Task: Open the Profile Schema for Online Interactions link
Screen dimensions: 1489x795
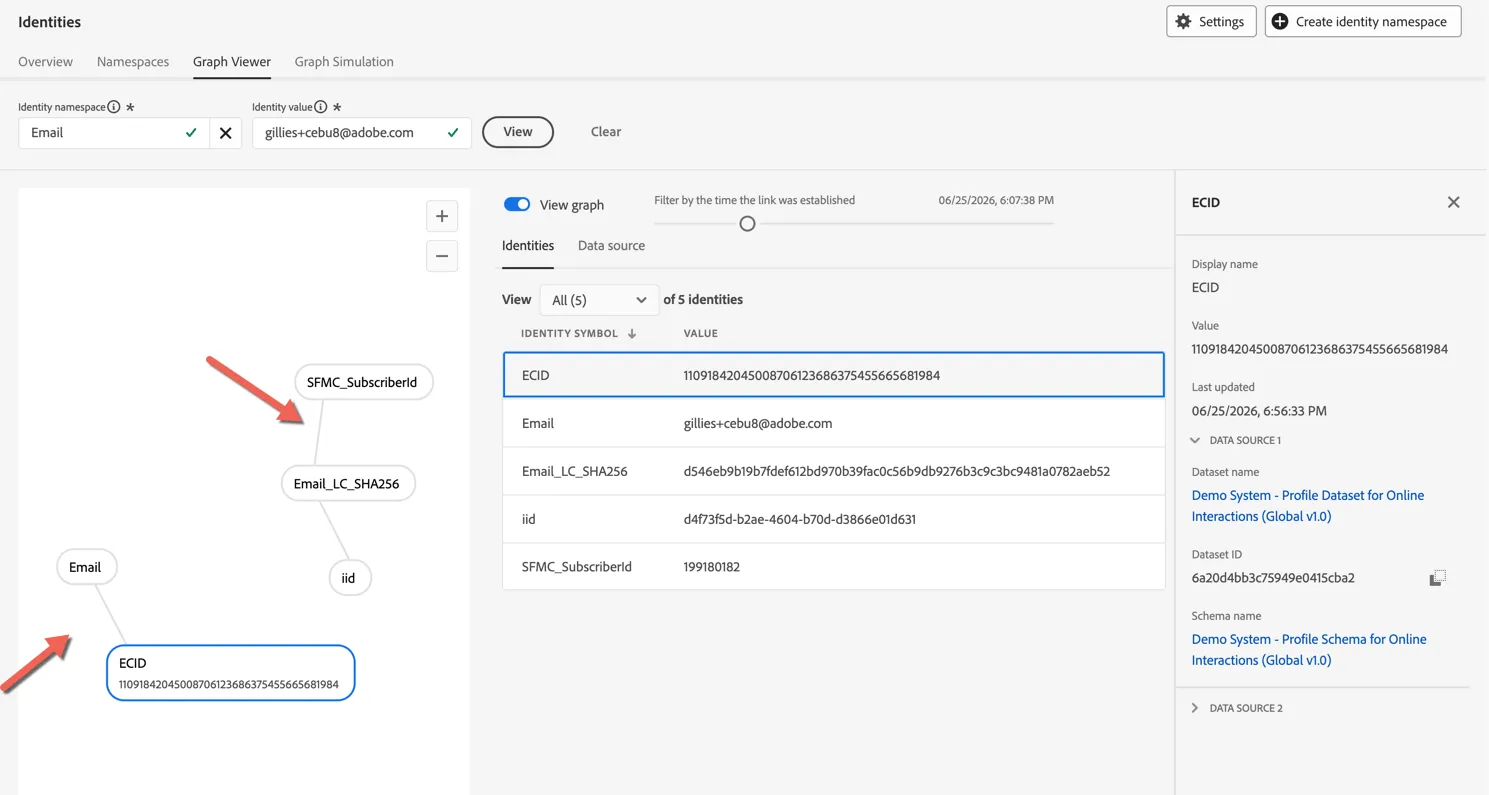Action: pyautogui.click(x=1309, y=650)
